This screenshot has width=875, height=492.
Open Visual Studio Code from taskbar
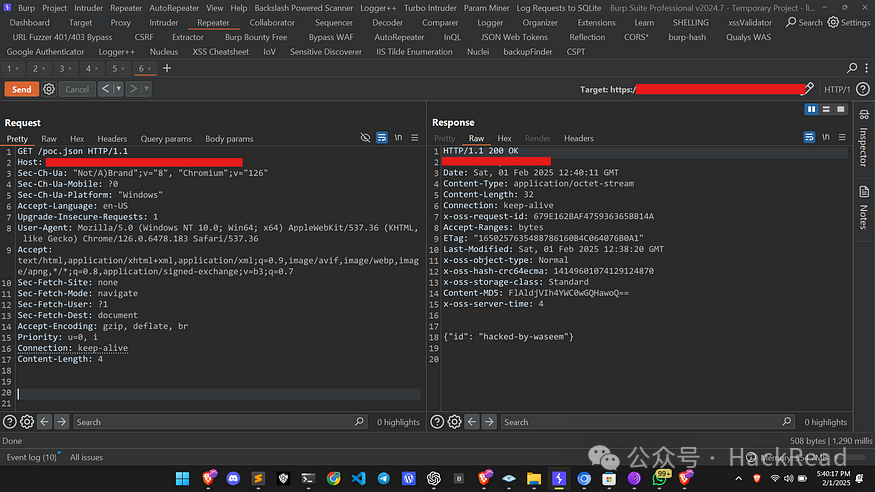[359, 479]
